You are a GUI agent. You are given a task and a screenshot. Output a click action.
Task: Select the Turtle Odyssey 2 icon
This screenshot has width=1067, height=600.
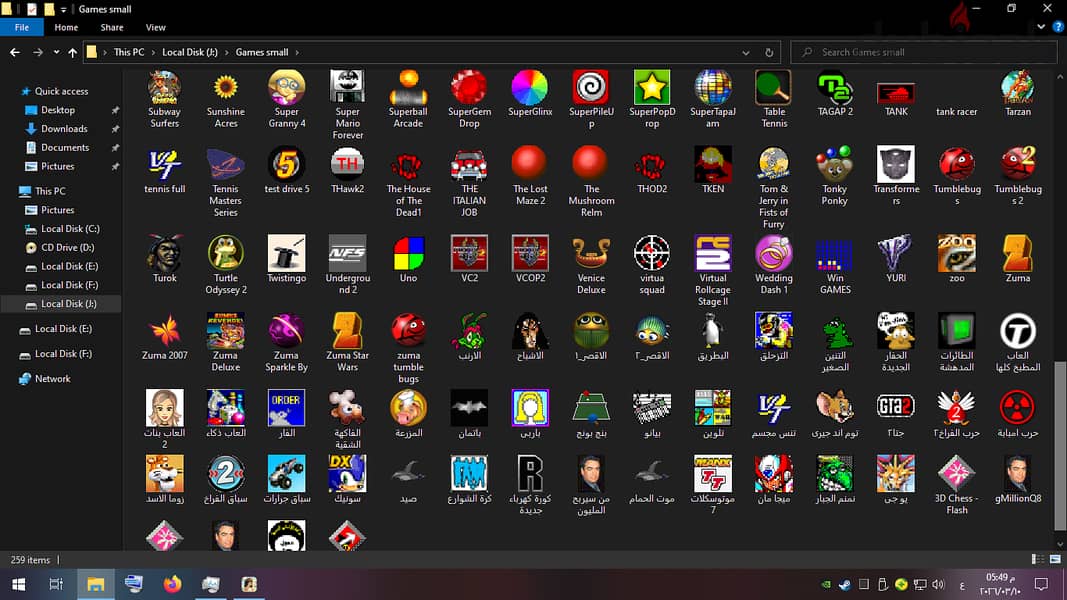click(225, 253)
